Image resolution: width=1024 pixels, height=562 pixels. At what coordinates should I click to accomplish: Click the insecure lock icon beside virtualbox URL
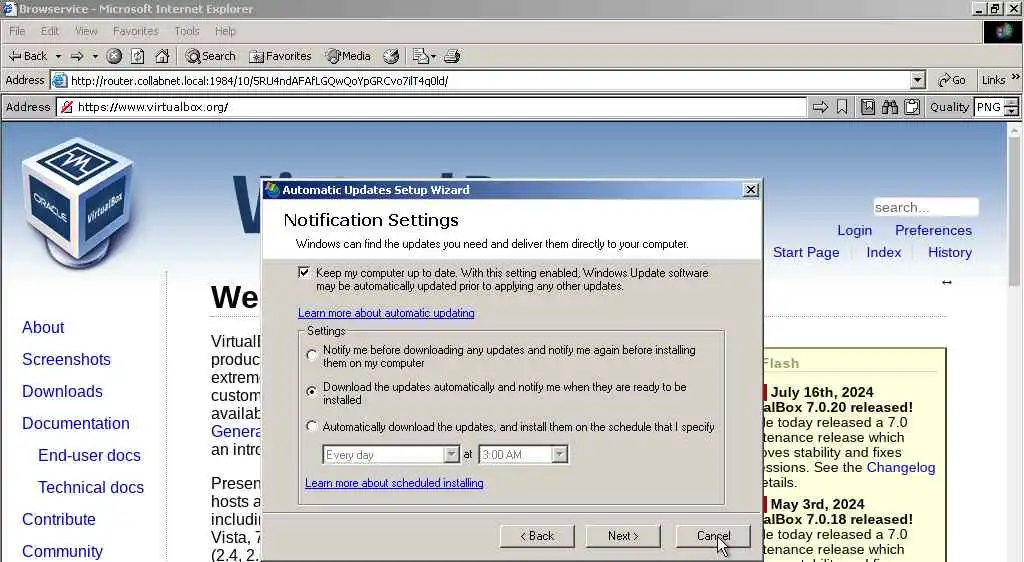(x=67, y=107)
